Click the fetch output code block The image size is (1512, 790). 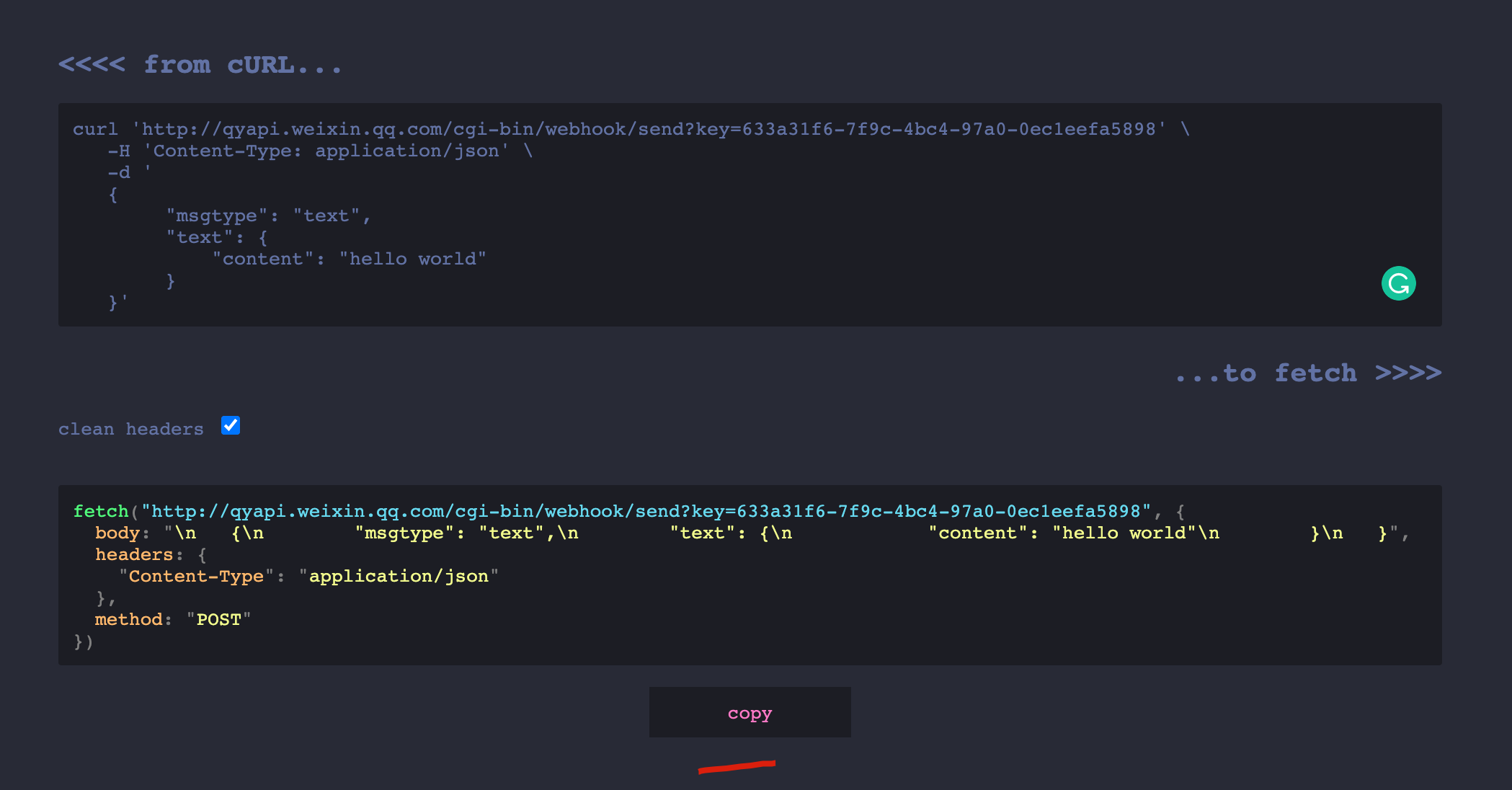click(x=750, y=575)
